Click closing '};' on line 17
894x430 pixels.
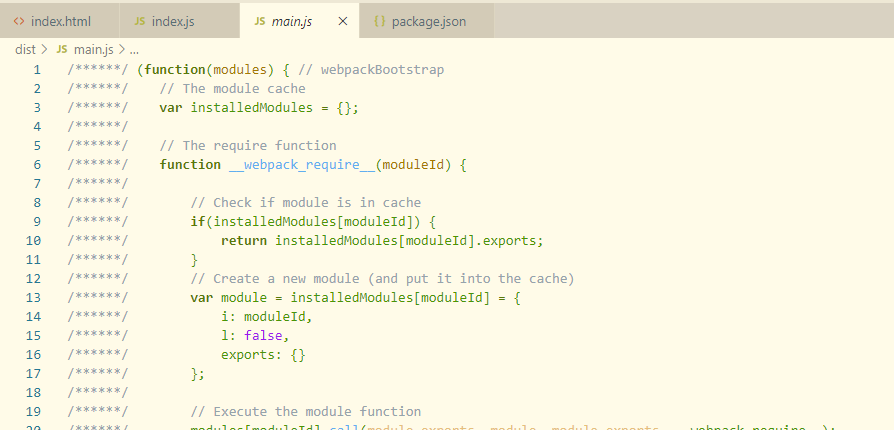click(x=198, y=374)
